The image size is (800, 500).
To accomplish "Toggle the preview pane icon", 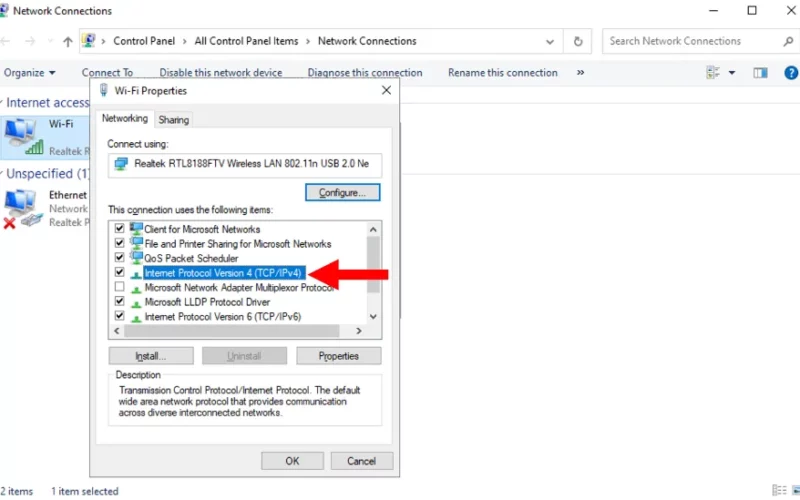I will [x=760, y=73].
